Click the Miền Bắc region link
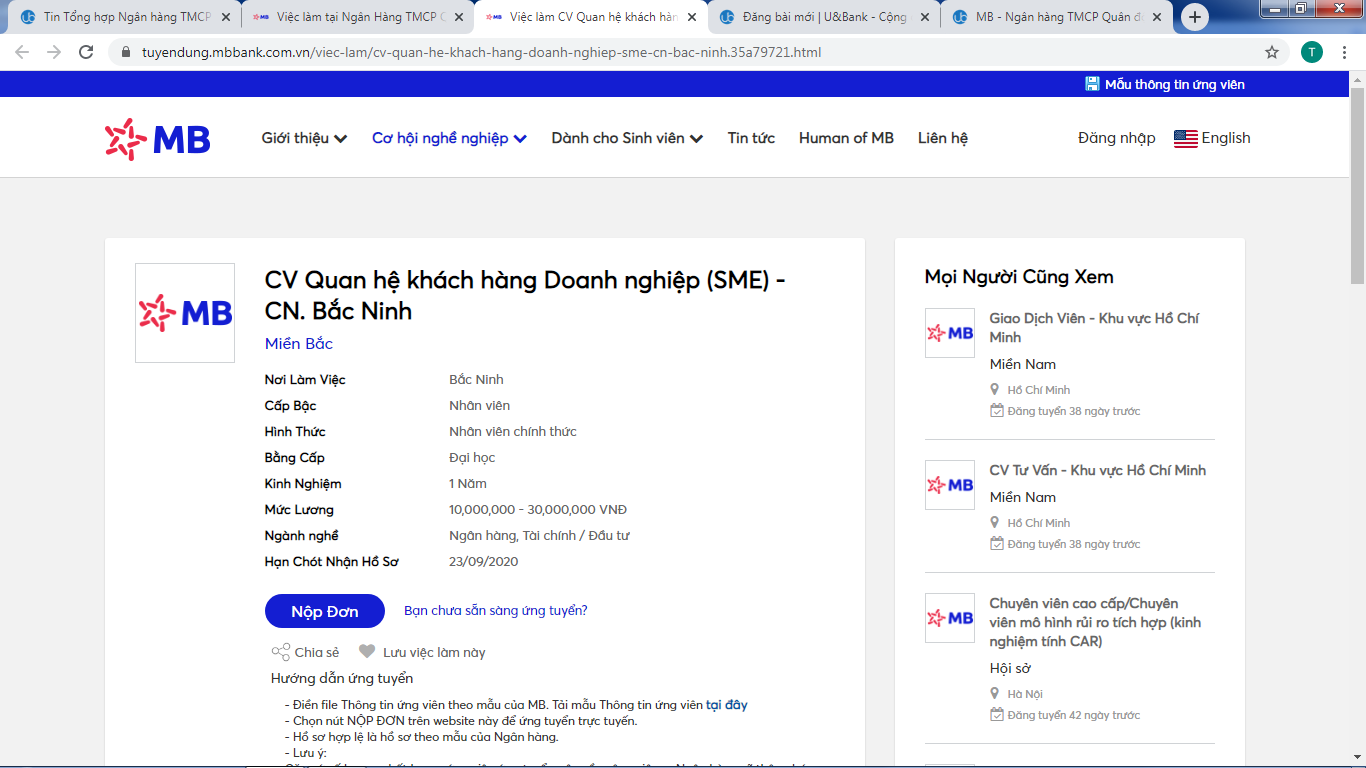Viewport: 1366px width, 768px height. 299,343
